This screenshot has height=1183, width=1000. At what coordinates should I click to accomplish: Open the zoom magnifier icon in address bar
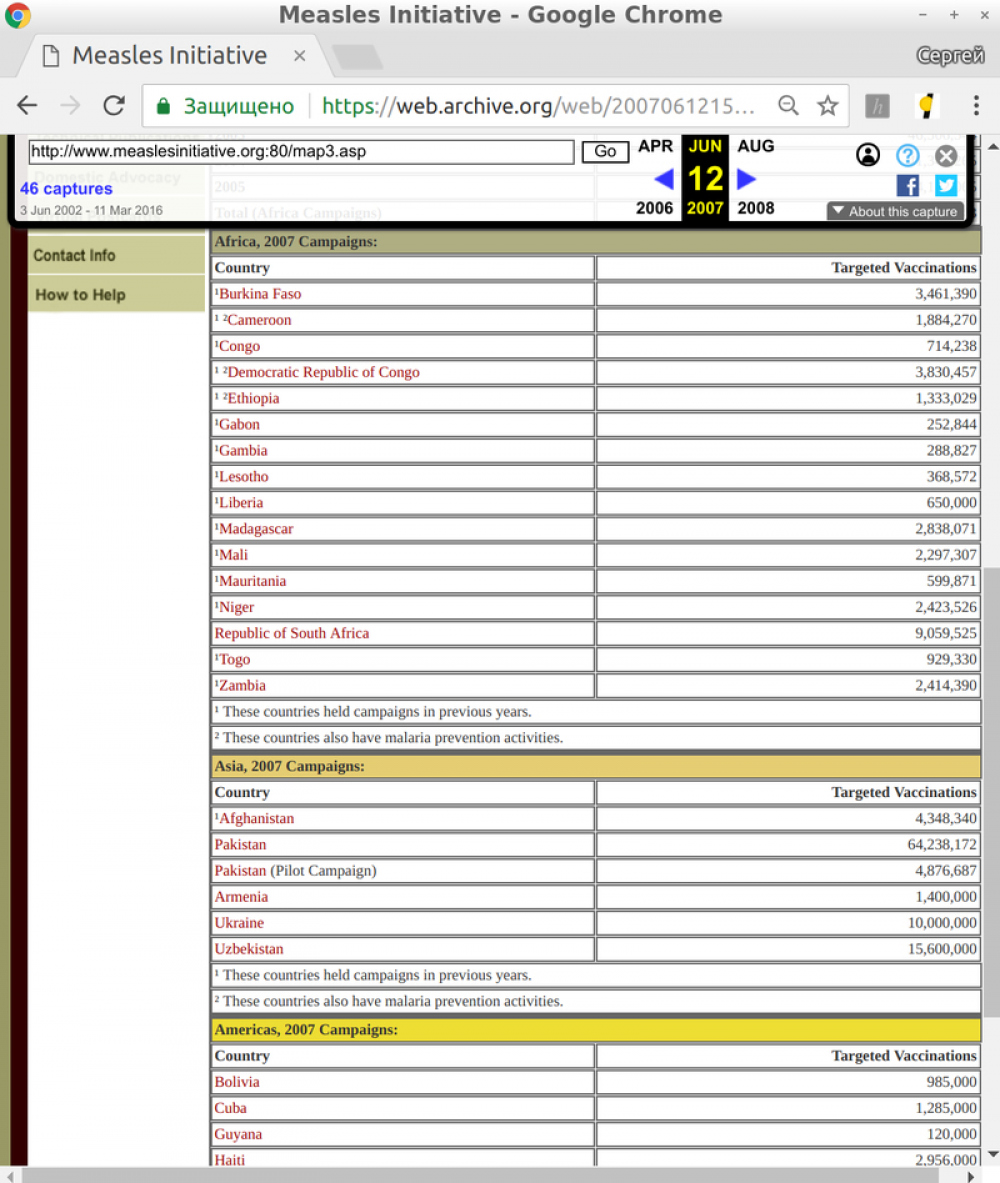pyautogui.click(x=789, y=106)
